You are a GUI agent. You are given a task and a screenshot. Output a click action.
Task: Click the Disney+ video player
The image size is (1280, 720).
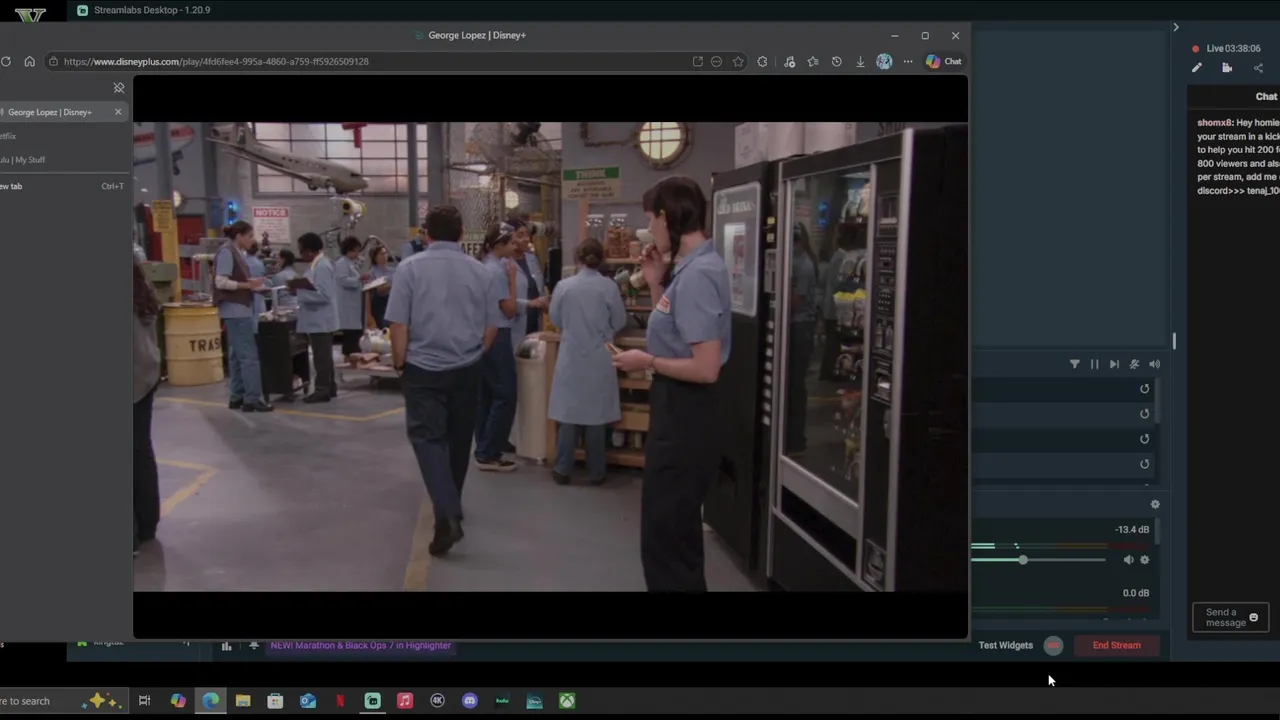pyautogui.click(x=550, y=357)
